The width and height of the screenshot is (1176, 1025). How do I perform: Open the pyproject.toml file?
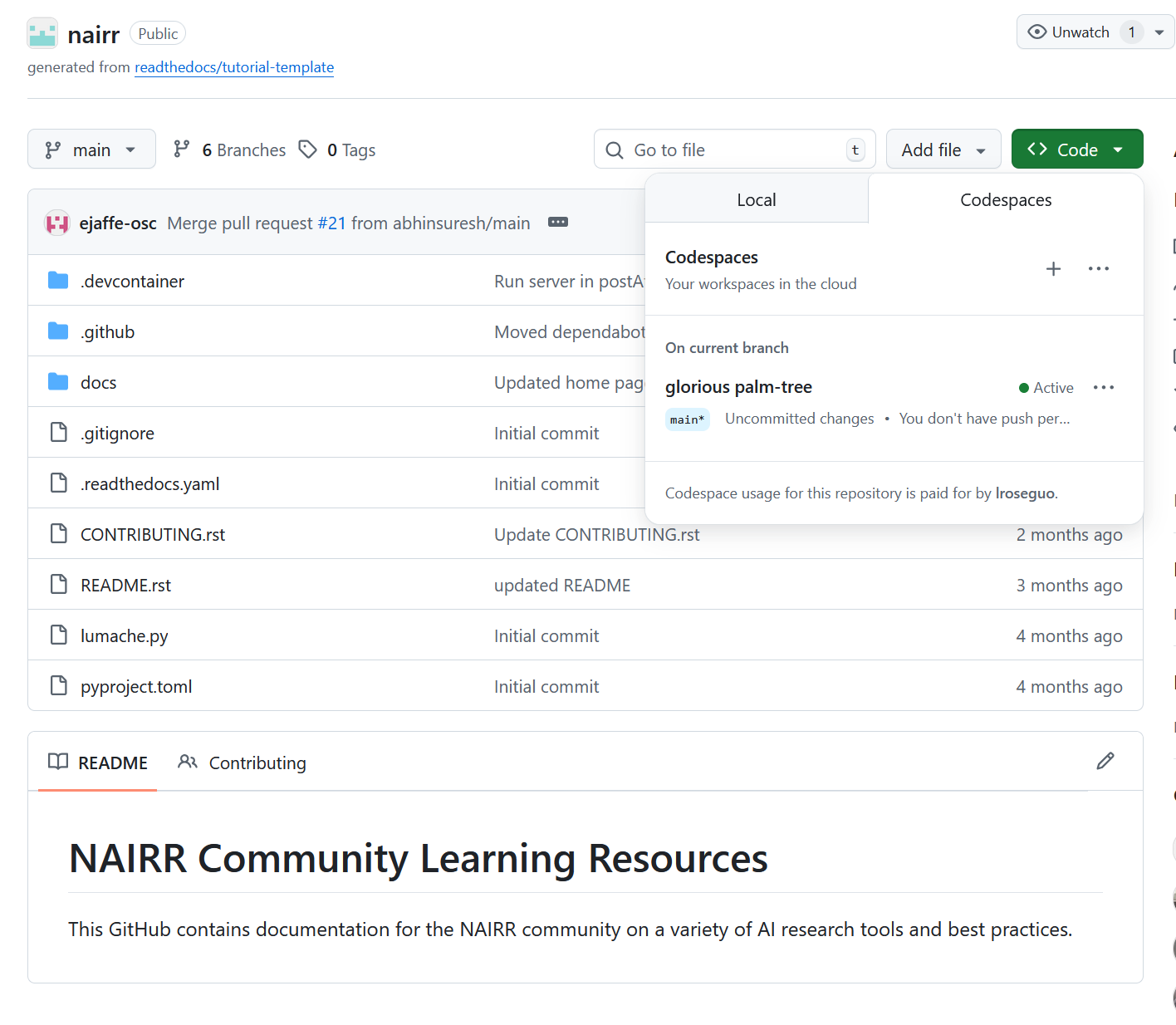click(x=136, y=686)
